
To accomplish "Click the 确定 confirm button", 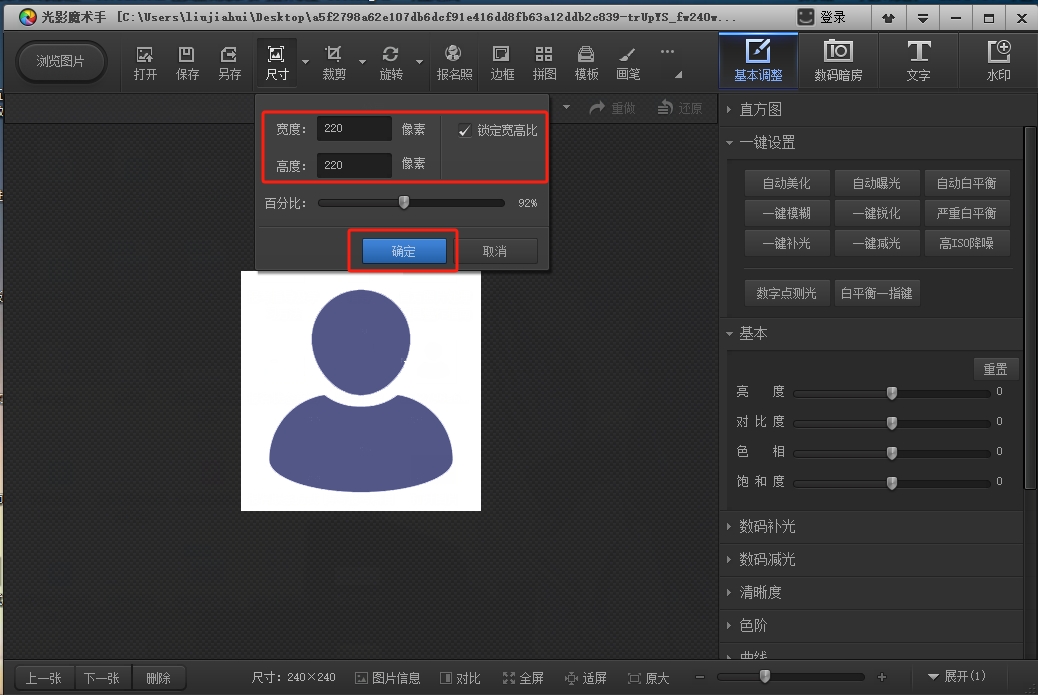I will [404, 252].
